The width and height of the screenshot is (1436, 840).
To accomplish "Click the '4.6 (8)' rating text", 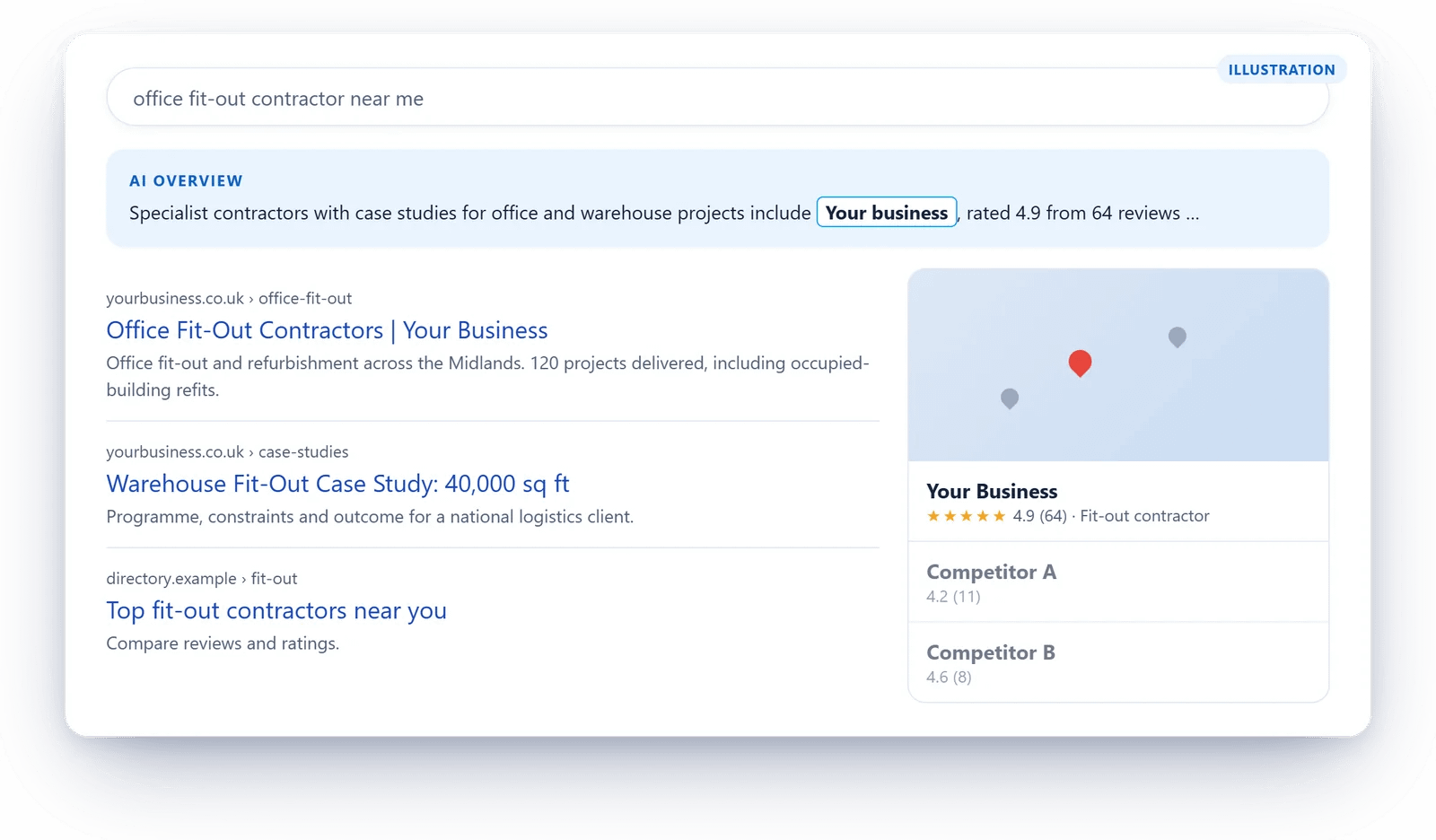I will coord(949,678).
